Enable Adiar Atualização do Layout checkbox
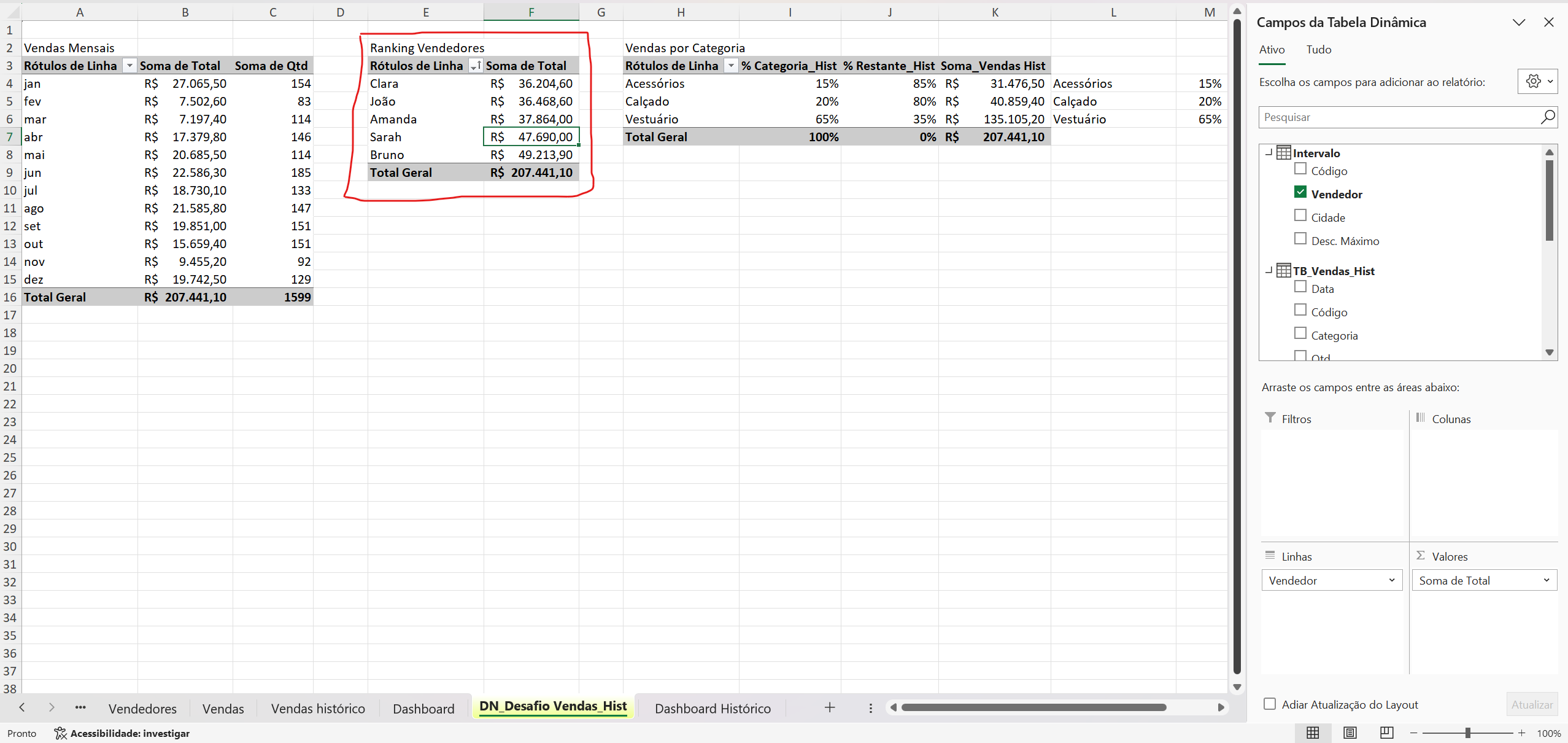The width and height of the screenshot is (1568, 743). point(1270,704)
